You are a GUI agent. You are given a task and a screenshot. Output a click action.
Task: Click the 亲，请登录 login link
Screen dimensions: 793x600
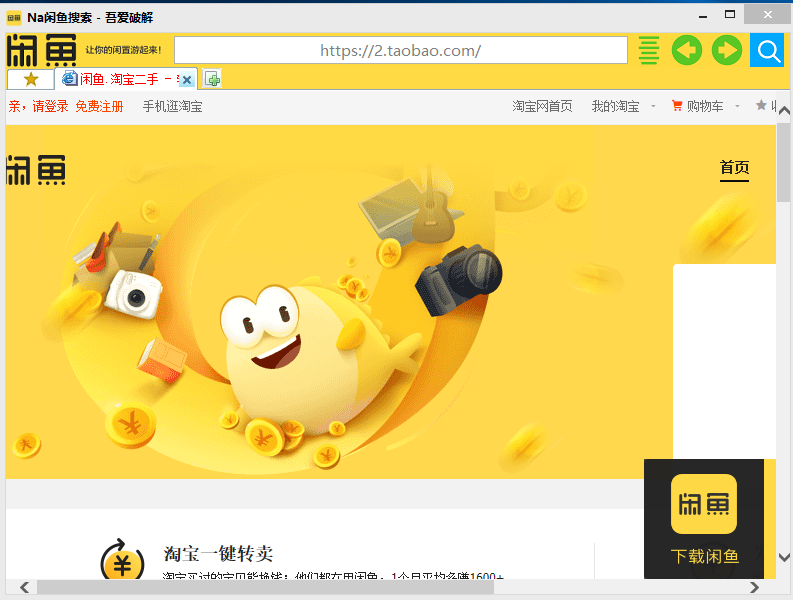coord(38,106)
